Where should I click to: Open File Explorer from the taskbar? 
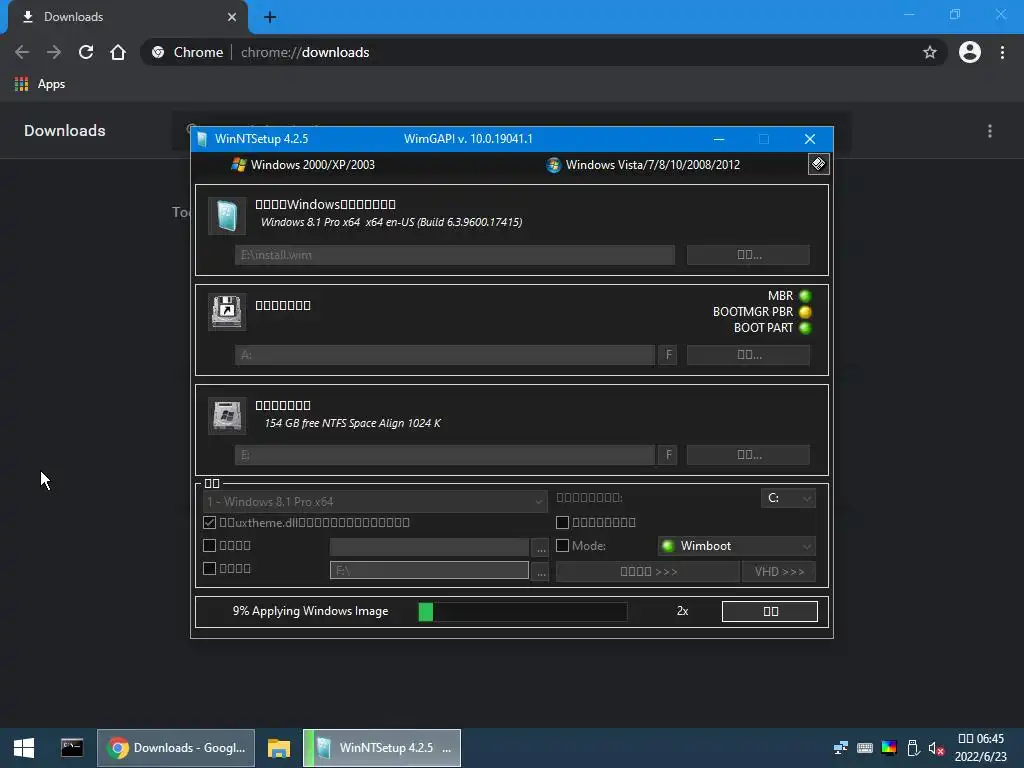pyautogui.click(x=279, y=748)
